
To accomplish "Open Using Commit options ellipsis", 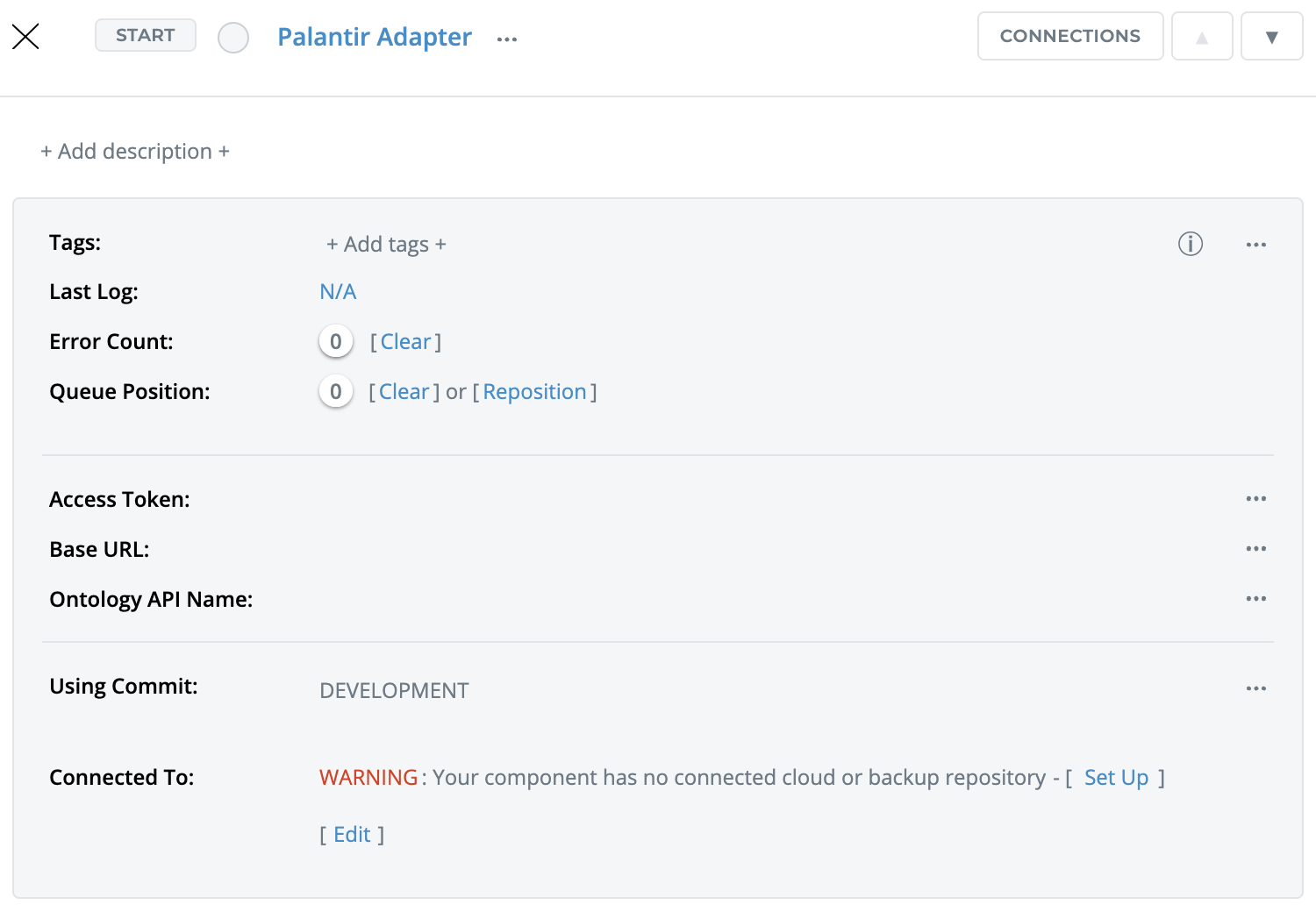I will 1255,688.
